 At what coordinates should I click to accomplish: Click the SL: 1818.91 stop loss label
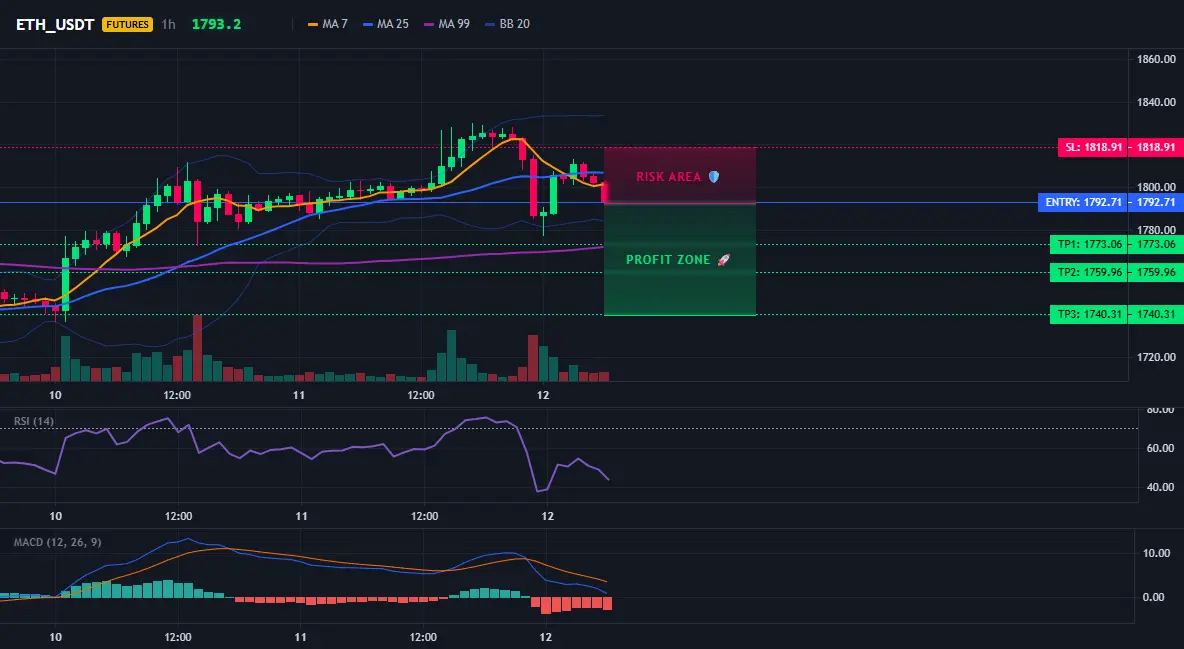pyautogui.click(x=1093, y=147)
